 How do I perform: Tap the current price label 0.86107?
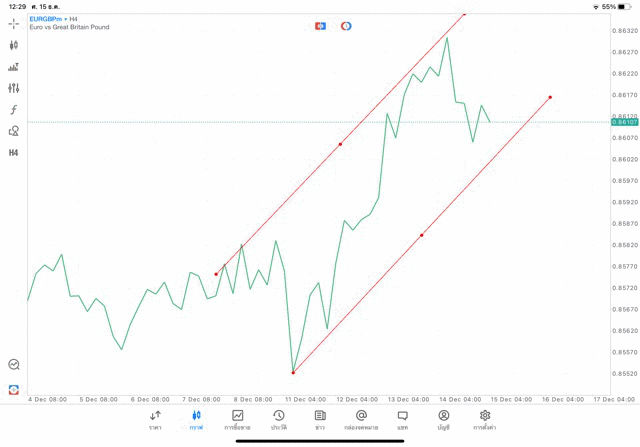tap(623, 122)
